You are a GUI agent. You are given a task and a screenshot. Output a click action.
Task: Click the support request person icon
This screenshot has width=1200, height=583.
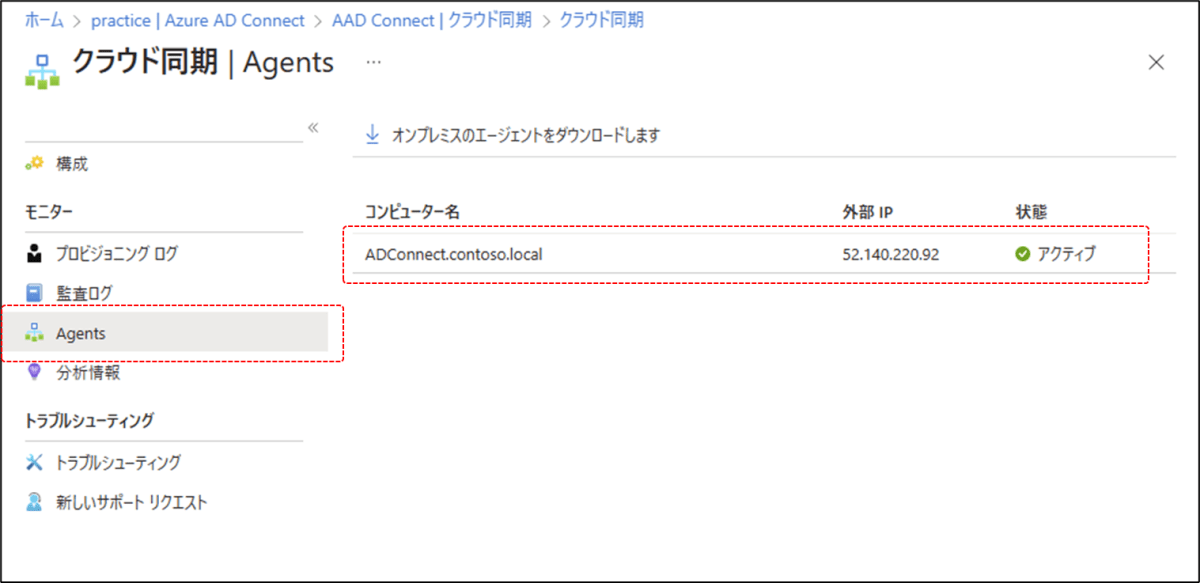tap(35, 502)
